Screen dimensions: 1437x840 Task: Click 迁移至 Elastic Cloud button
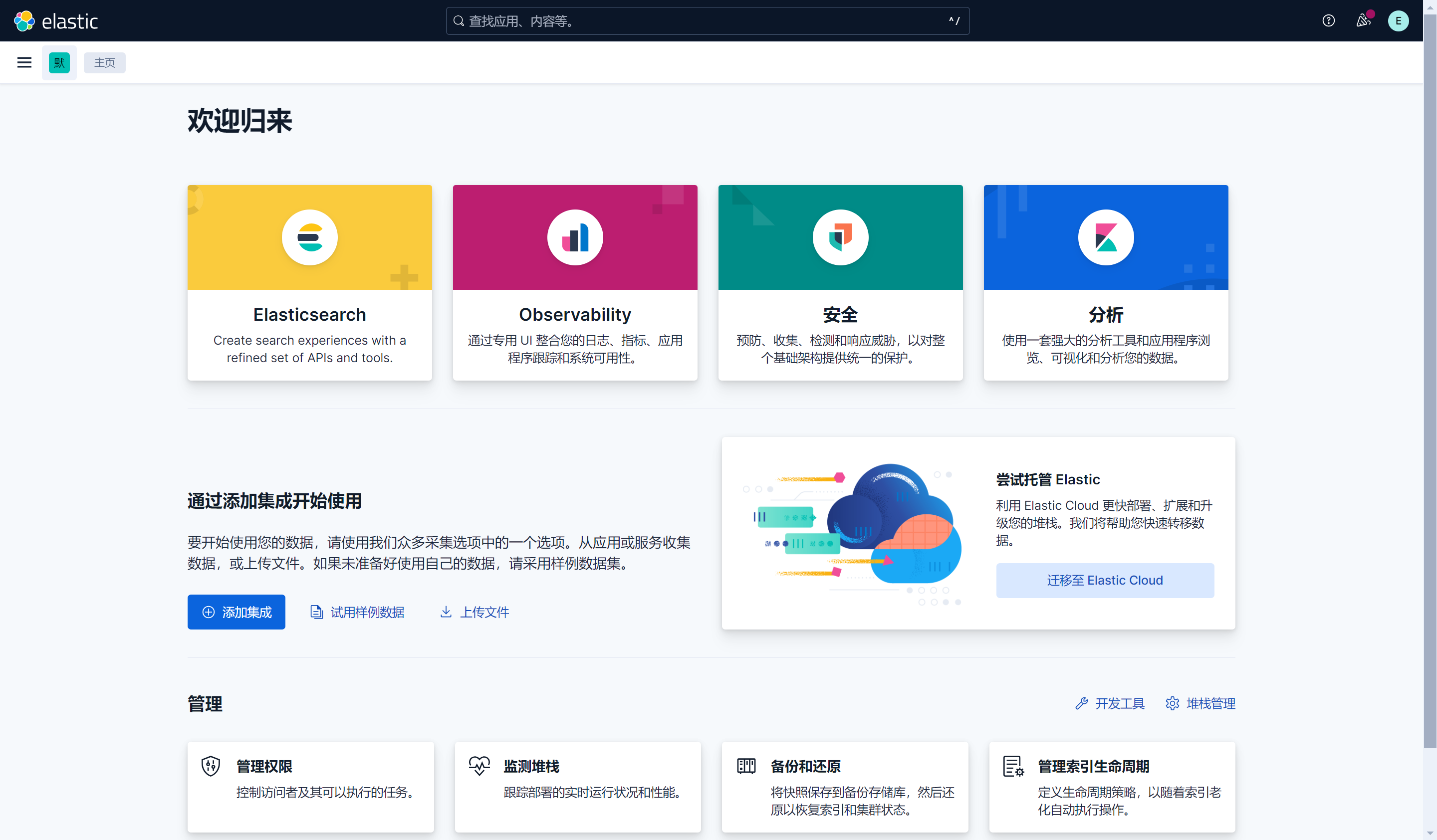coord(1105,580)
